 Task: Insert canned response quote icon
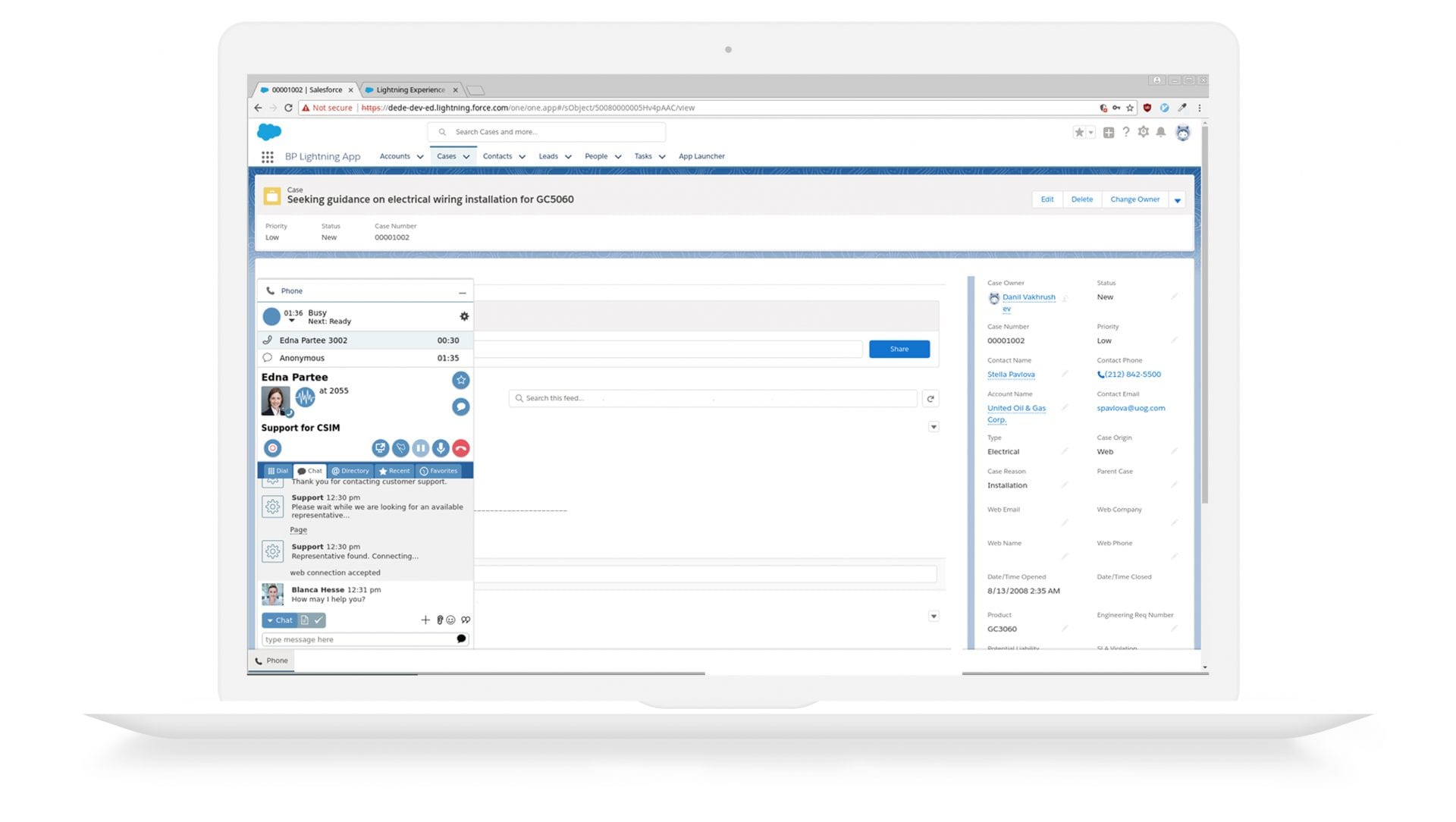(x=466, y=620)
